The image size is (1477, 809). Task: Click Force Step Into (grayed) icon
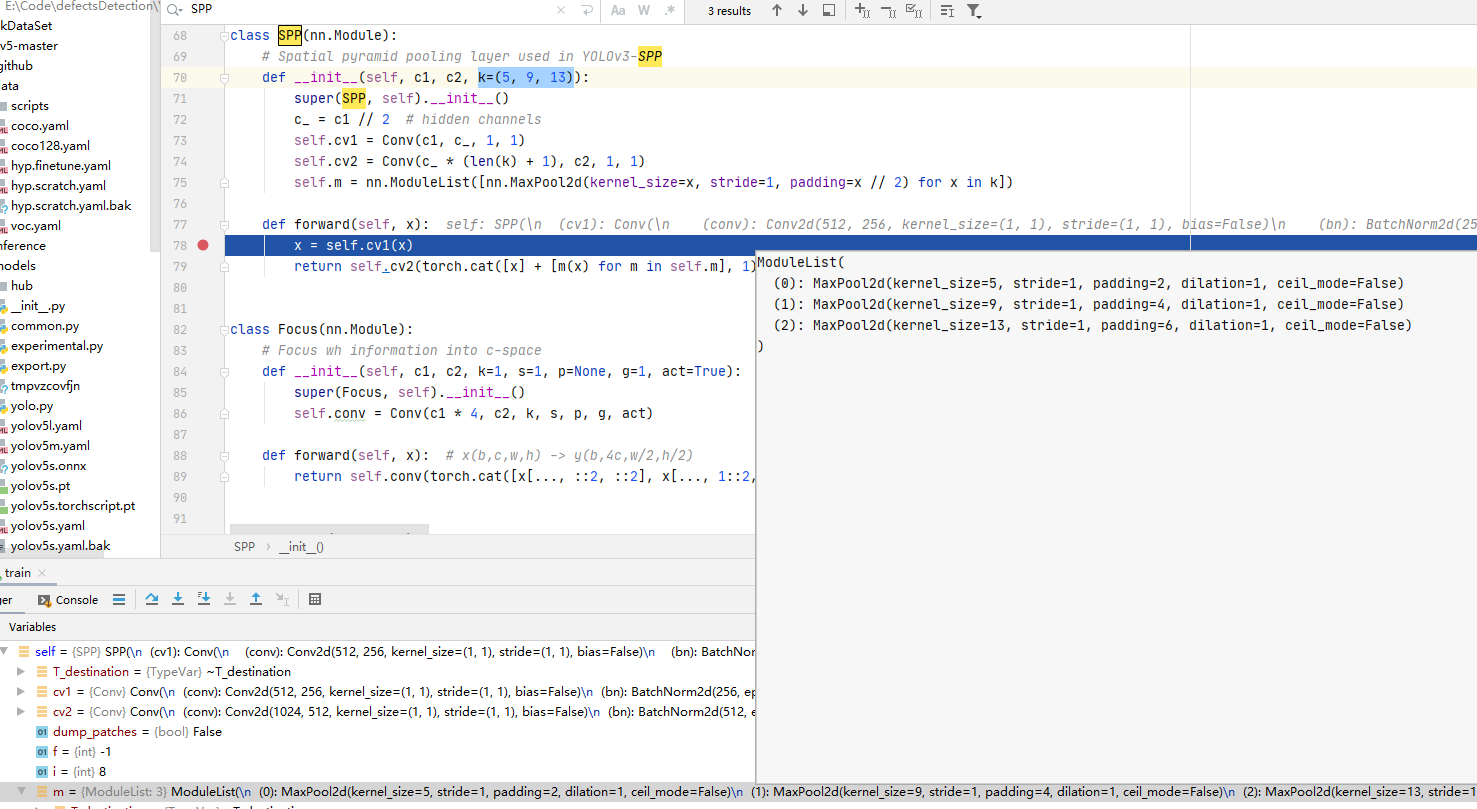(x=230, y=599)
